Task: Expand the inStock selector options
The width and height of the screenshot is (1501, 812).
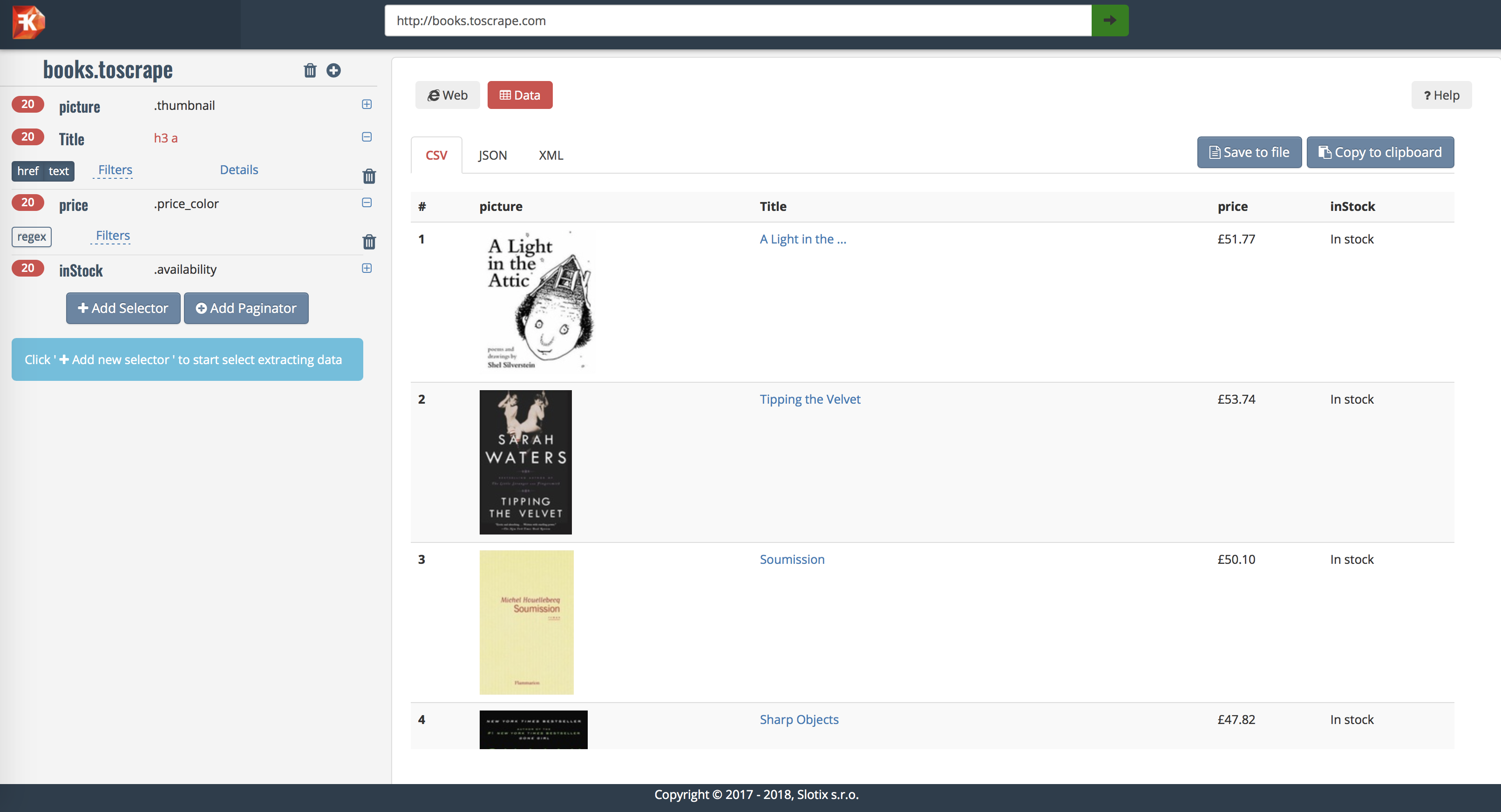Action: tap(367, 268)
